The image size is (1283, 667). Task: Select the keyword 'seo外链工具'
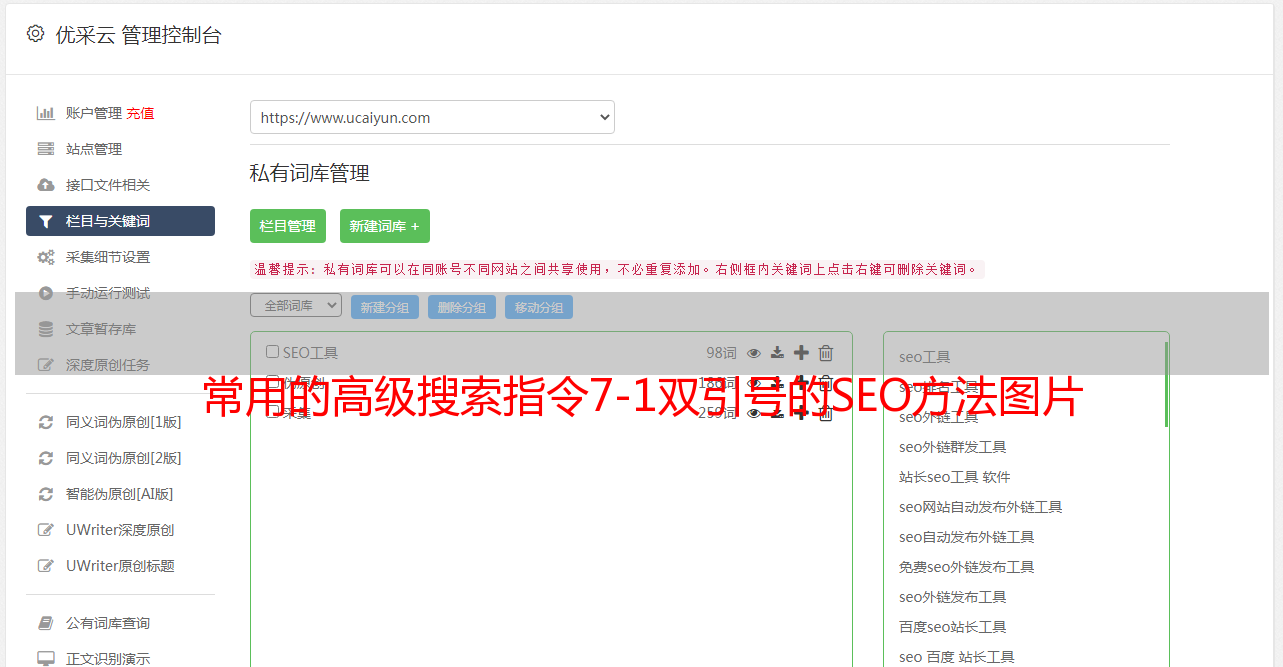click(x=939, y=417)
